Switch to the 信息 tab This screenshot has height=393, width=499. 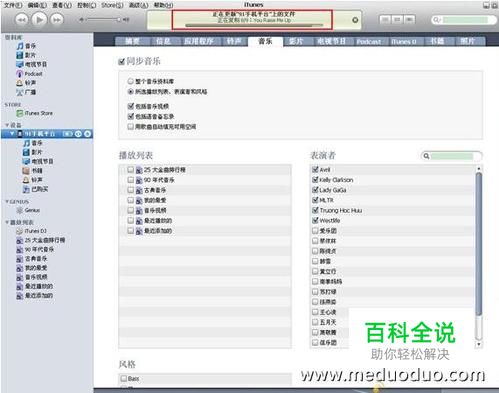pyautogui.click(x=163, y=41)
